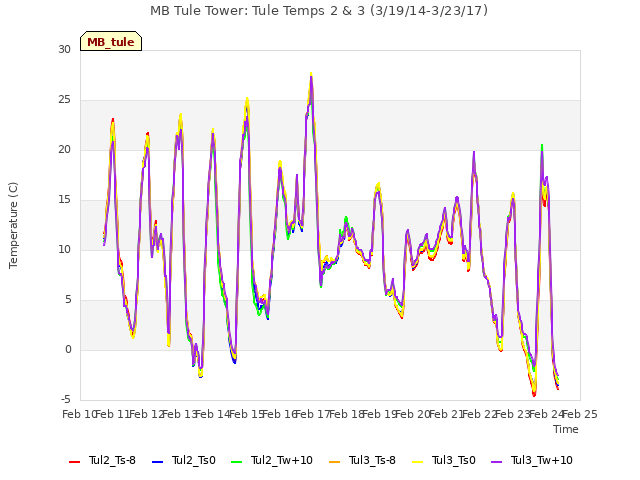The width and height of the screenshot is (640, 480).
Task: Toggle the Tul2_Ts0 legend entry
Action: [183, 460]
